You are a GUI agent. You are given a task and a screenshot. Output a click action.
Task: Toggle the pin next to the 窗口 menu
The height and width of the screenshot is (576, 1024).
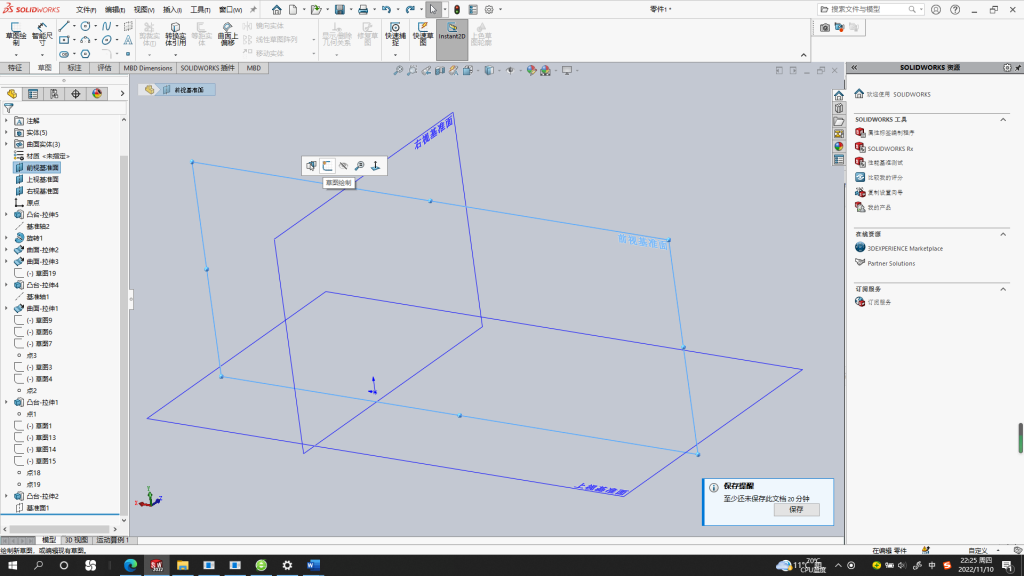tap(253, 10)
